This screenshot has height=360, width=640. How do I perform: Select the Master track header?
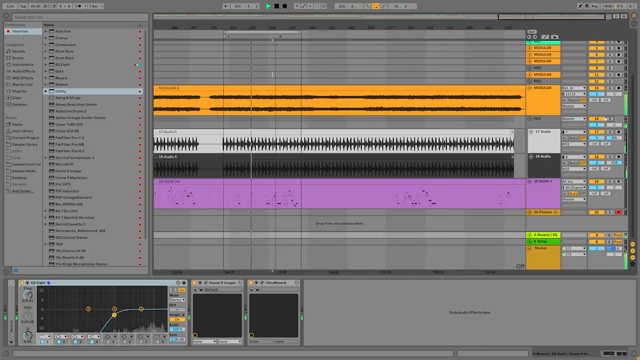[543, 258]
